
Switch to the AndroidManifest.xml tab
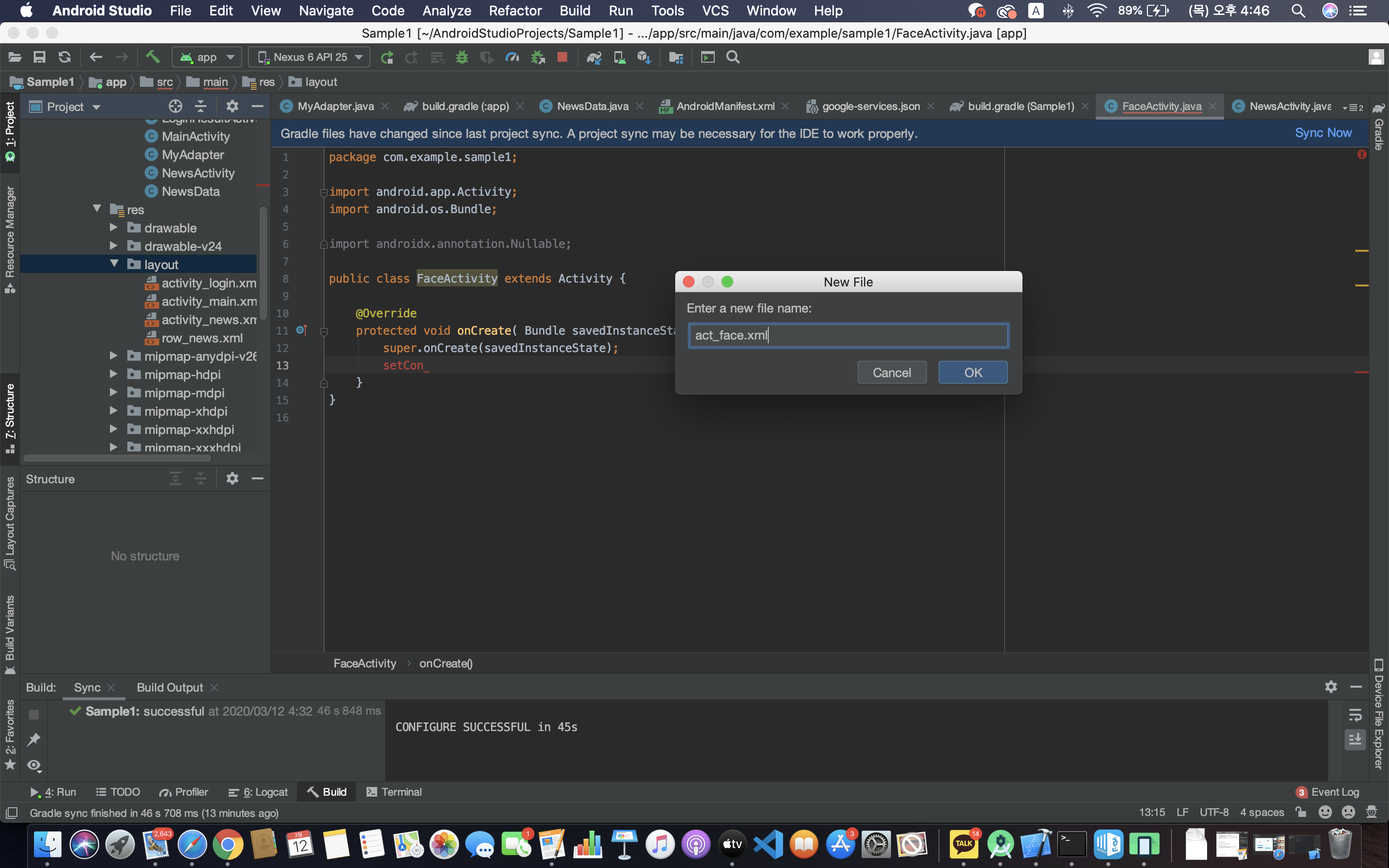(725, 106)
